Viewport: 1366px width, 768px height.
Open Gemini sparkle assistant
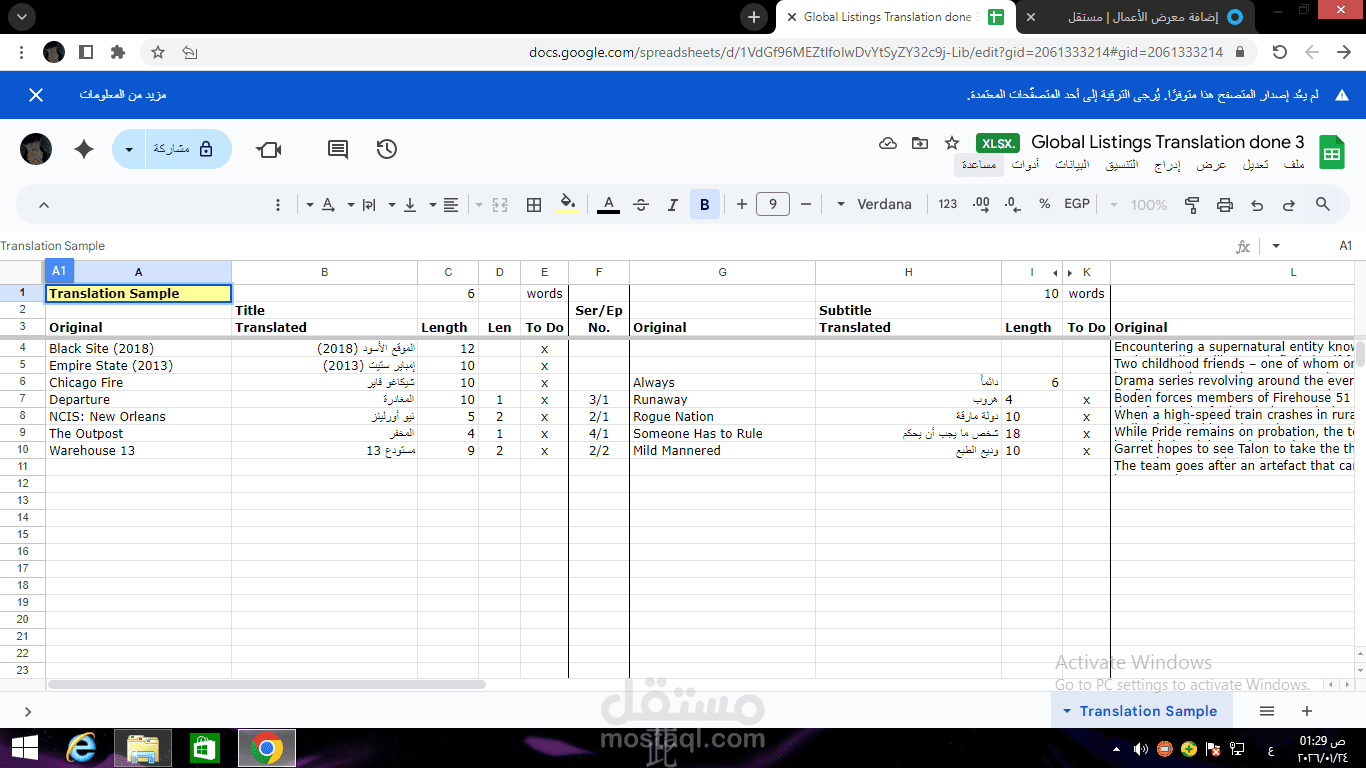click(x=84, y=149)
